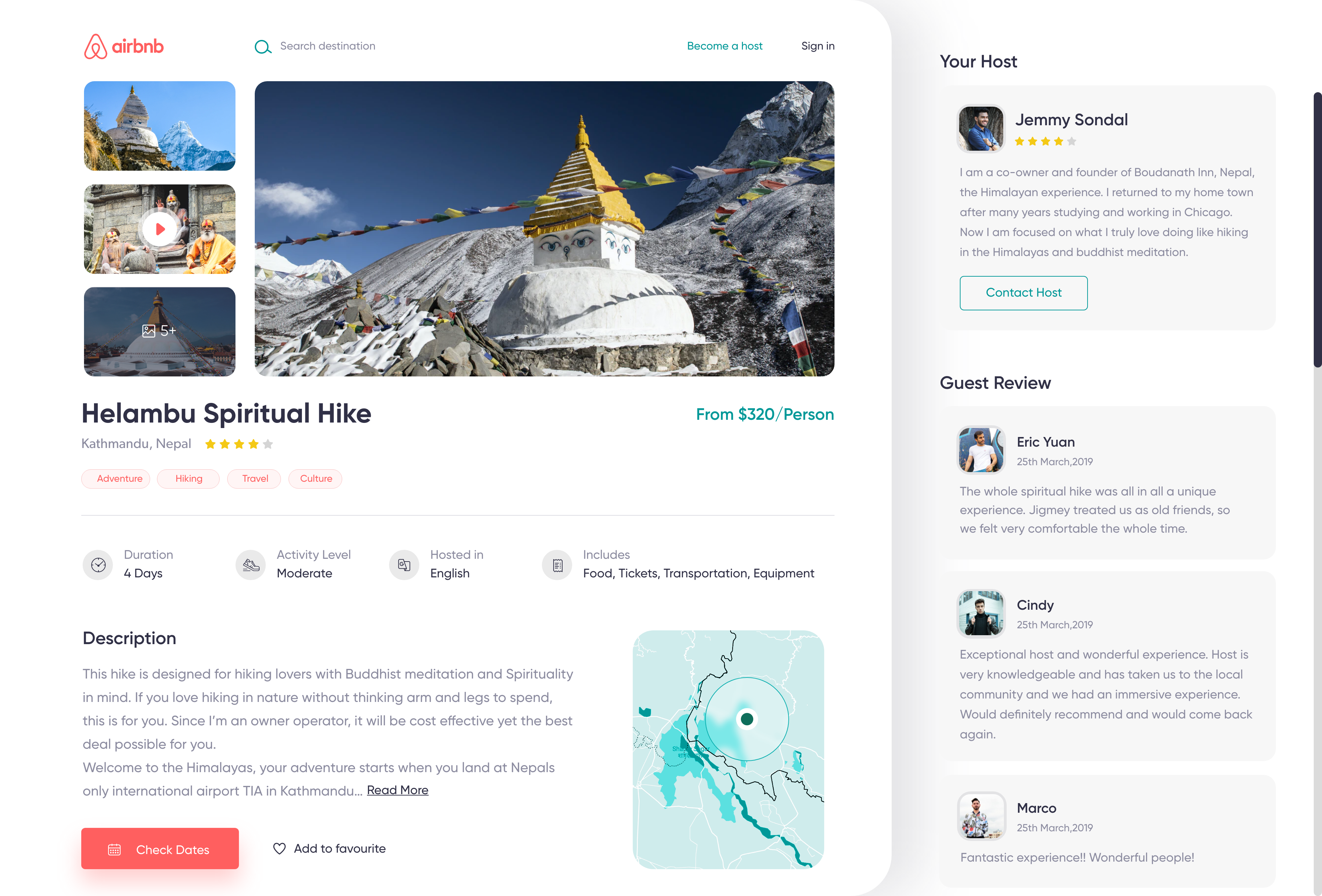Image resolution: width=1322 pixels, height=896 pixels.
Task: Click the calendar icon in Check Dates
Action: click(x=114, y=850)
